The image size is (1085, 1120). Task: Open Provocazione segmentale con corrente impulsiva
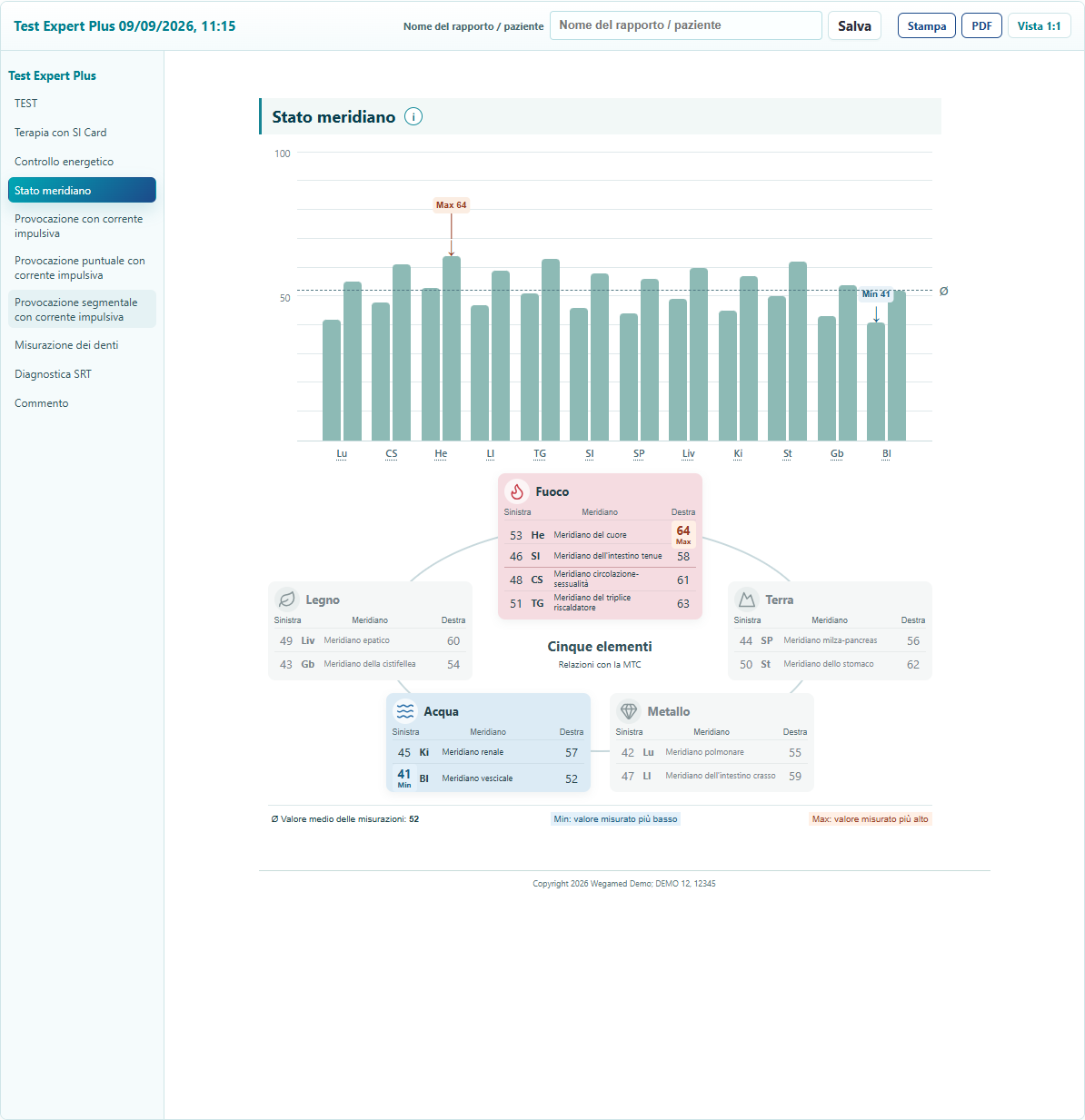tap(82, 310)
